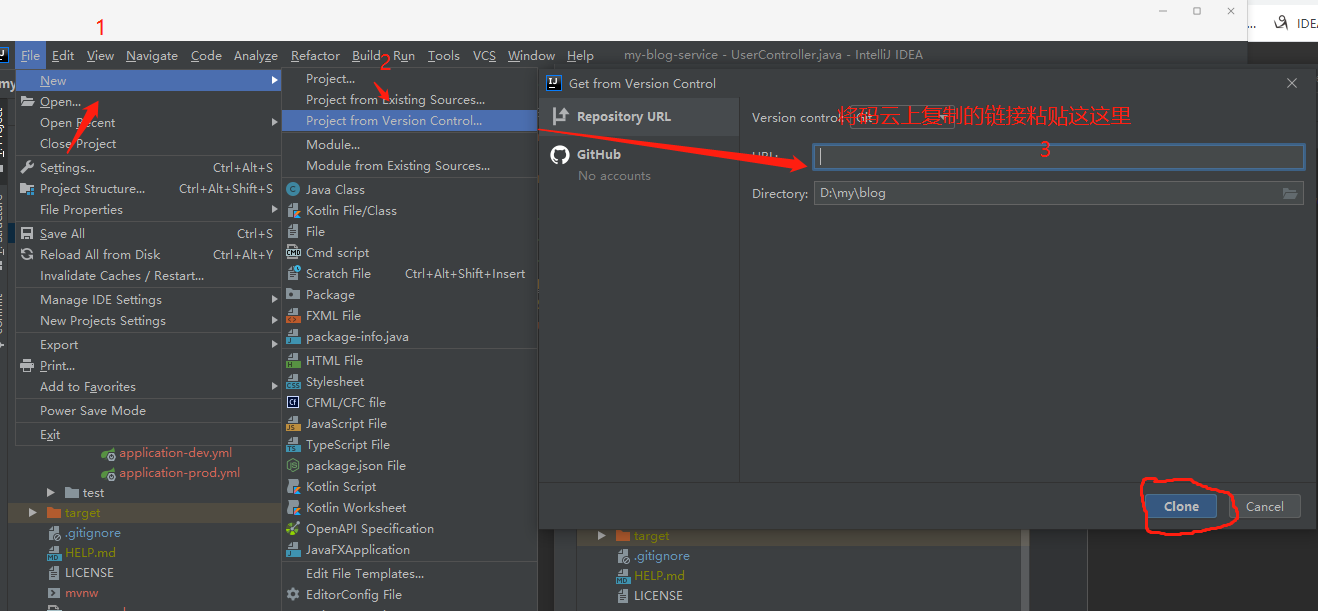Select application-dev.yml in project tree
Viewport: 1318px width, 611px height.
[175, 453]
